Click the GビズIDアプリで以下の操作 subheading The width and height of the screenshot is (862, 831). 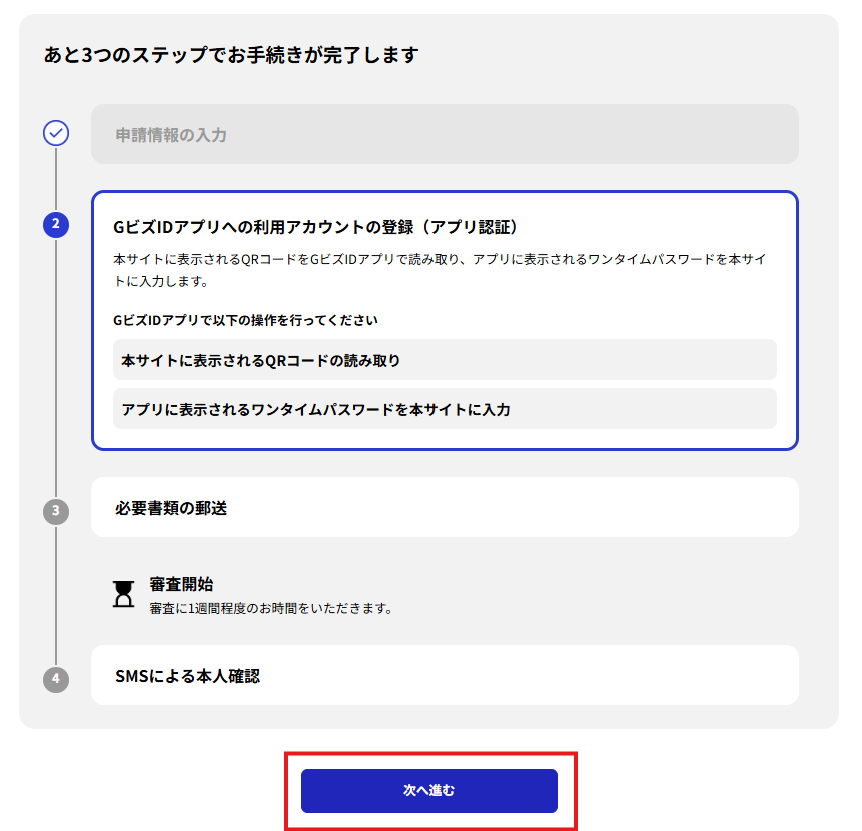click(245, 320)
